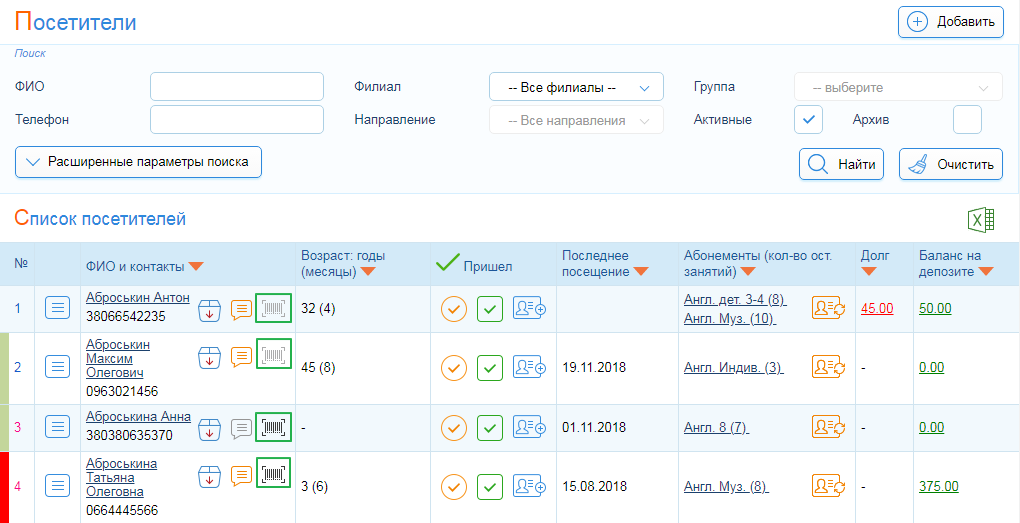
Task: Open comment bubble icon for Аброськина Анна
Action: (241, 427)
